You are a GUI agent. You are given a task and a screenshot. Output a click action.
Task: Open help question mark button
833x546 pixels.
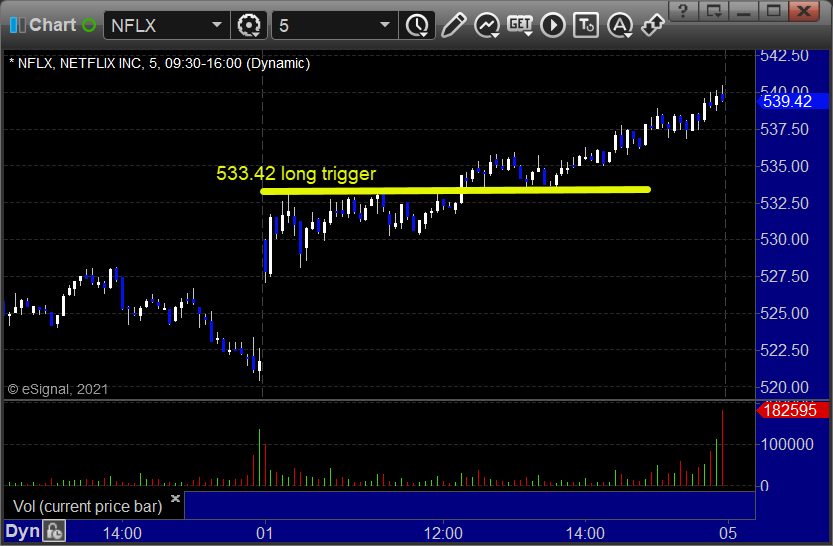683,10
